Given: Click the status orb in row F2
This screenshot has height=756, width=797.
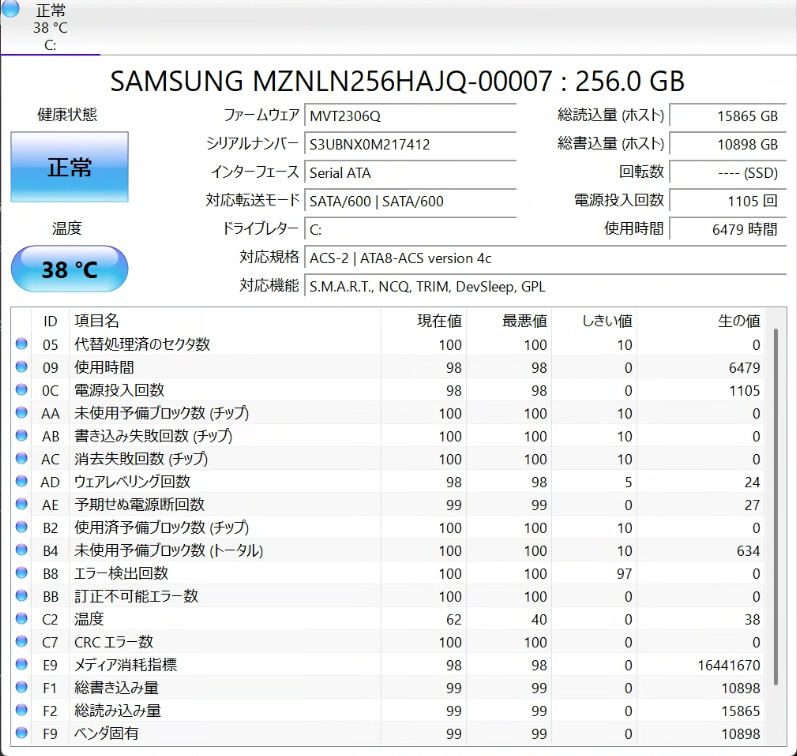Looking at the screenshot, I should 21,710.
